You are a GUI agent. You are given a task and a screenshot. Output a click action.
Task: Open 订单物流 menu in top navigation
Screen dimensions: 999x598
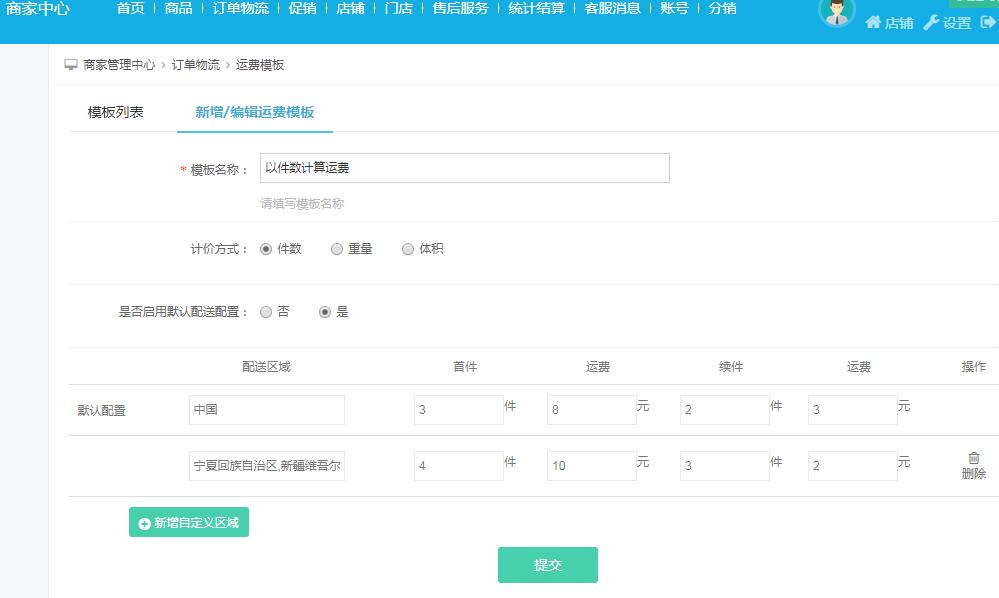point(240,9)
